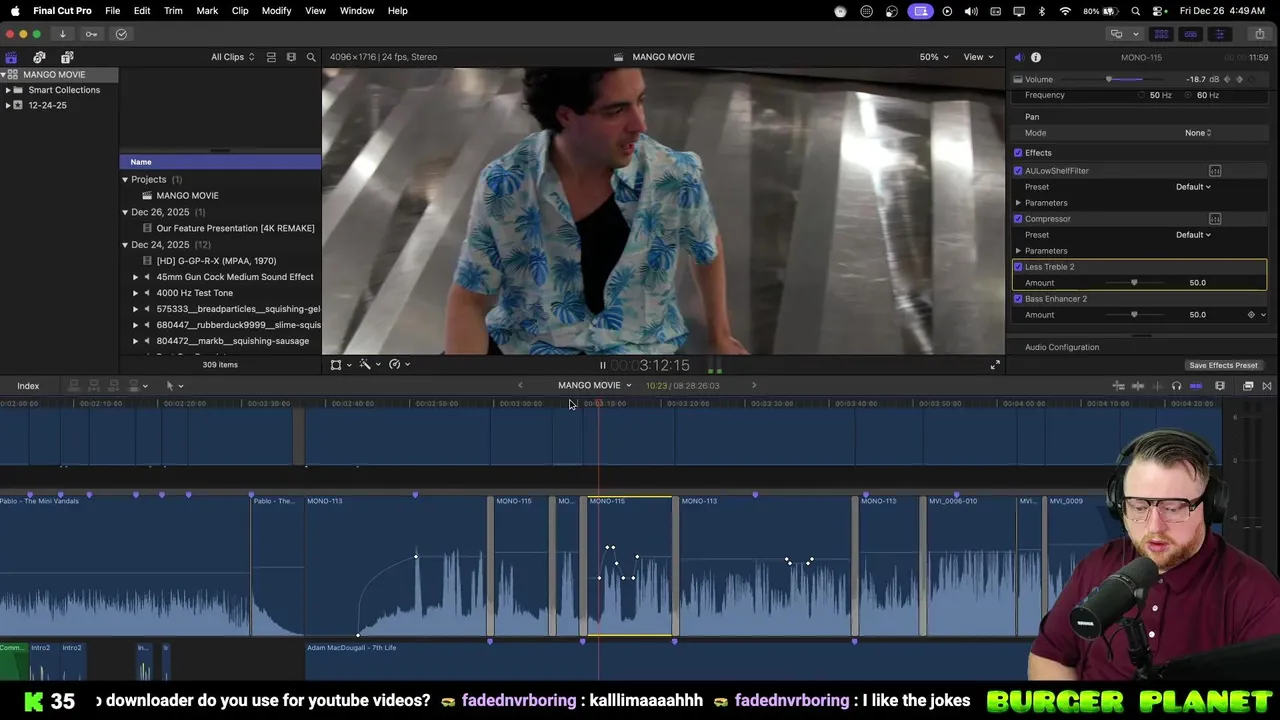Toggle the Timeline panel visibility icon
The image size is (1280, 720).
[1190, 34]
